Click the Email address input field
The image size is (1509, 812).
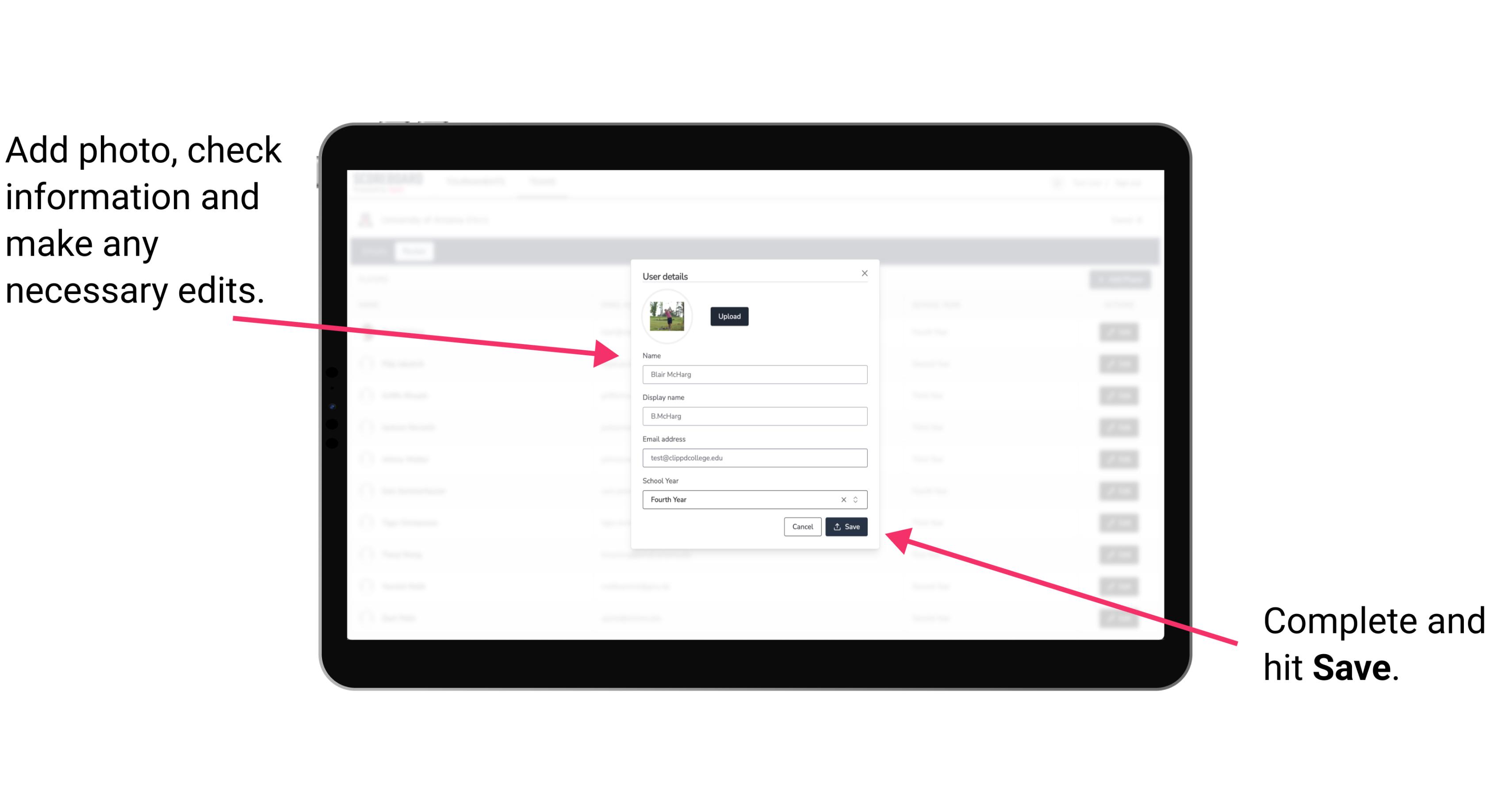point(755,458)
